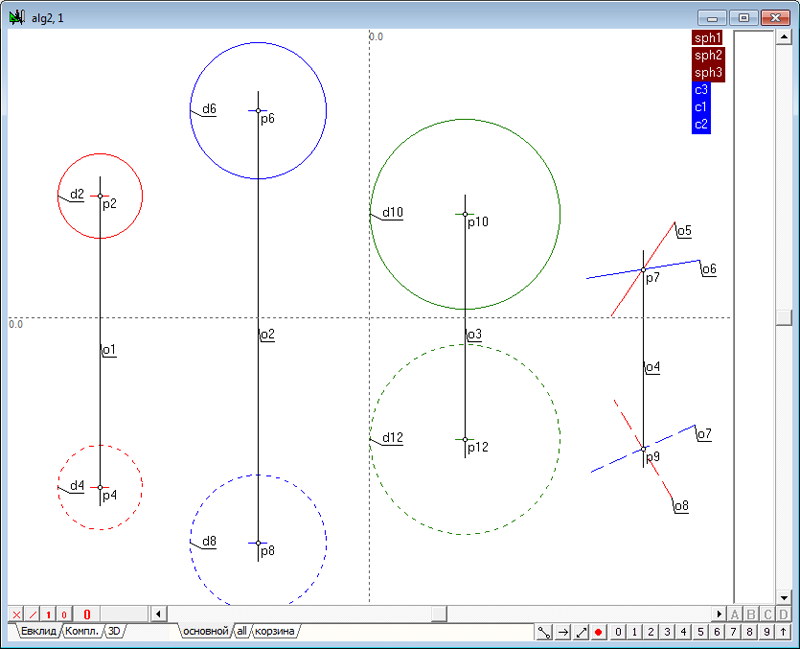800x649 pixels.
Task: Open the основной layer tab
Action: [205, 631]
